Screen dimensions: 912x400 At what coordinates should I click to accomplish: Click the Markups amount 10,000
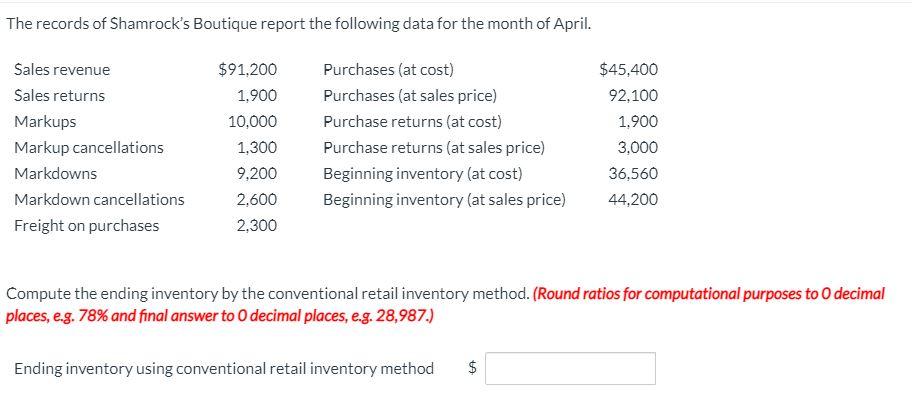click(x=252, y=122)
